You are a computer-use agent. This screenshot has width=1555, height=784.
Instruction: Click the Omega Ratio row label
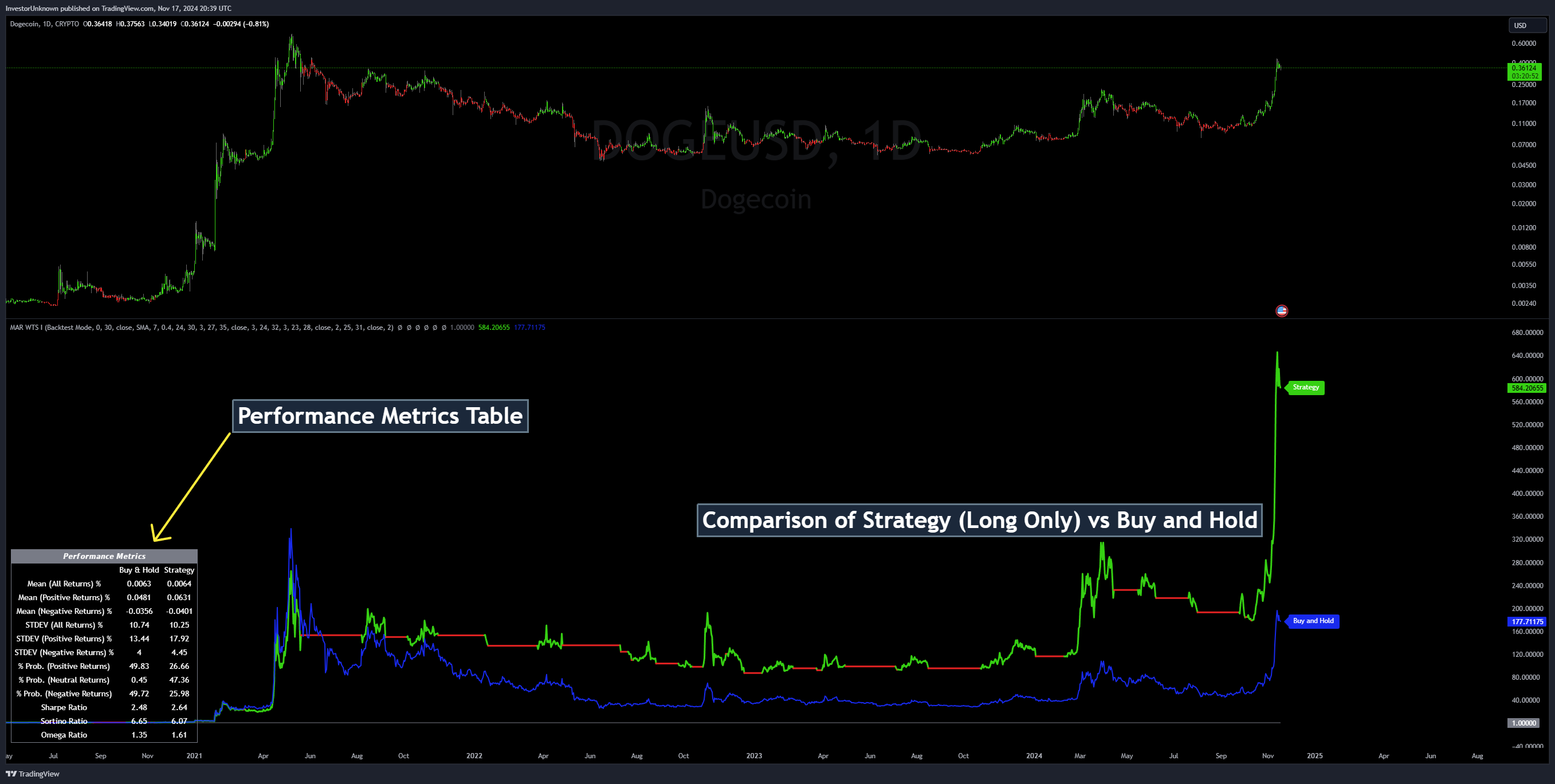[64, 735]
